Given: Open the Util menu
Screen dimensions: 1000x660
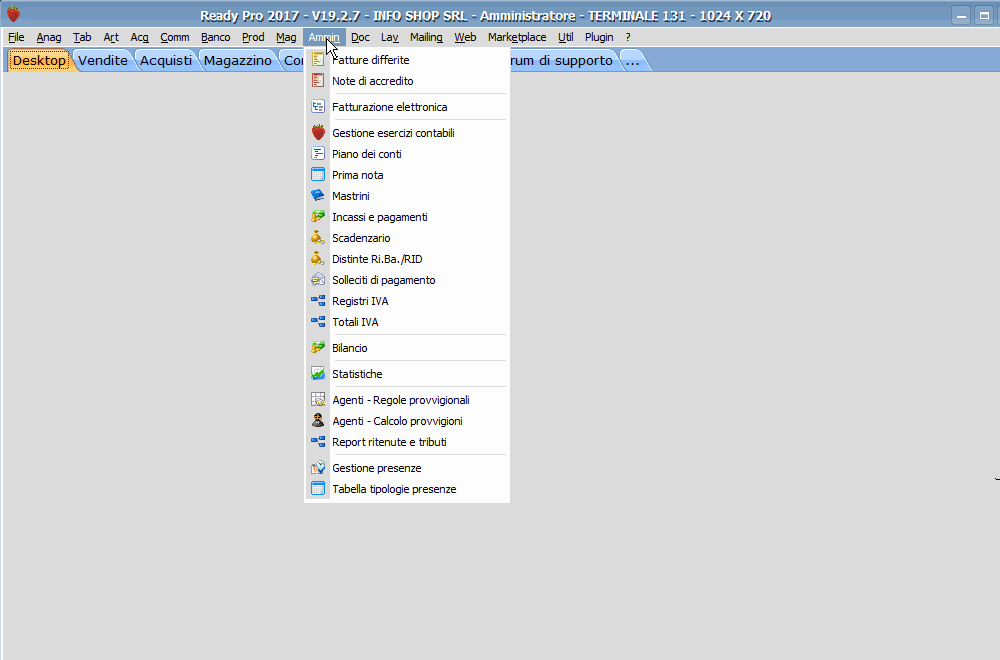Looking at the screenshot, I should pos(566,37).
